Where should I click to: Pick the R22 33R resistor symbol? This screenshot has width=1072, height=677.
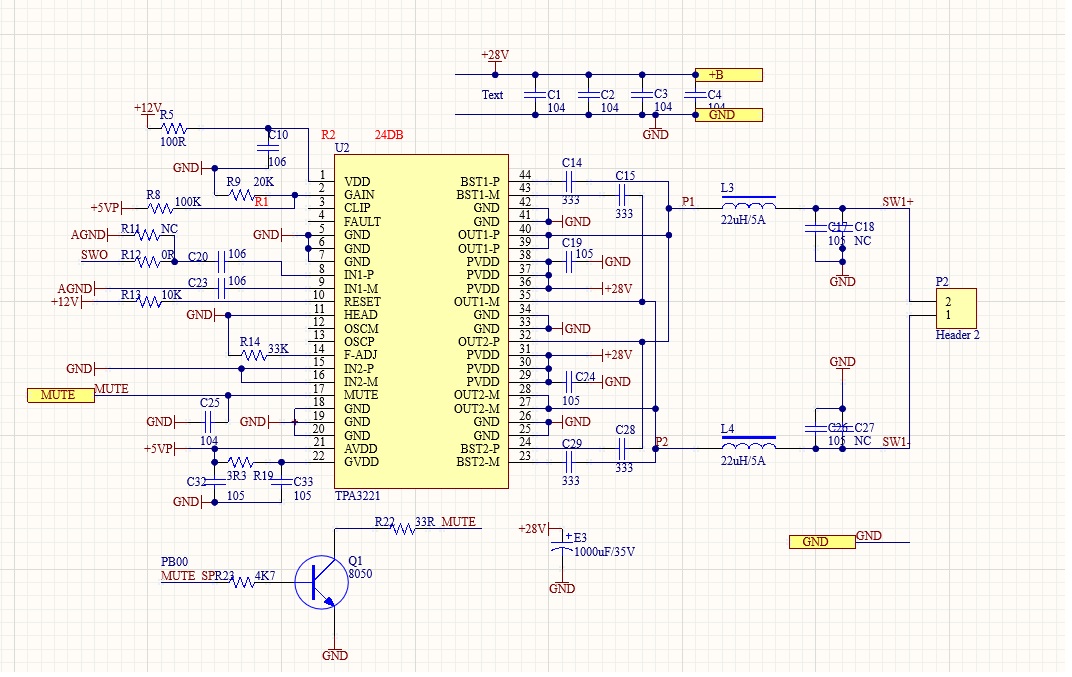click(402, 529)
